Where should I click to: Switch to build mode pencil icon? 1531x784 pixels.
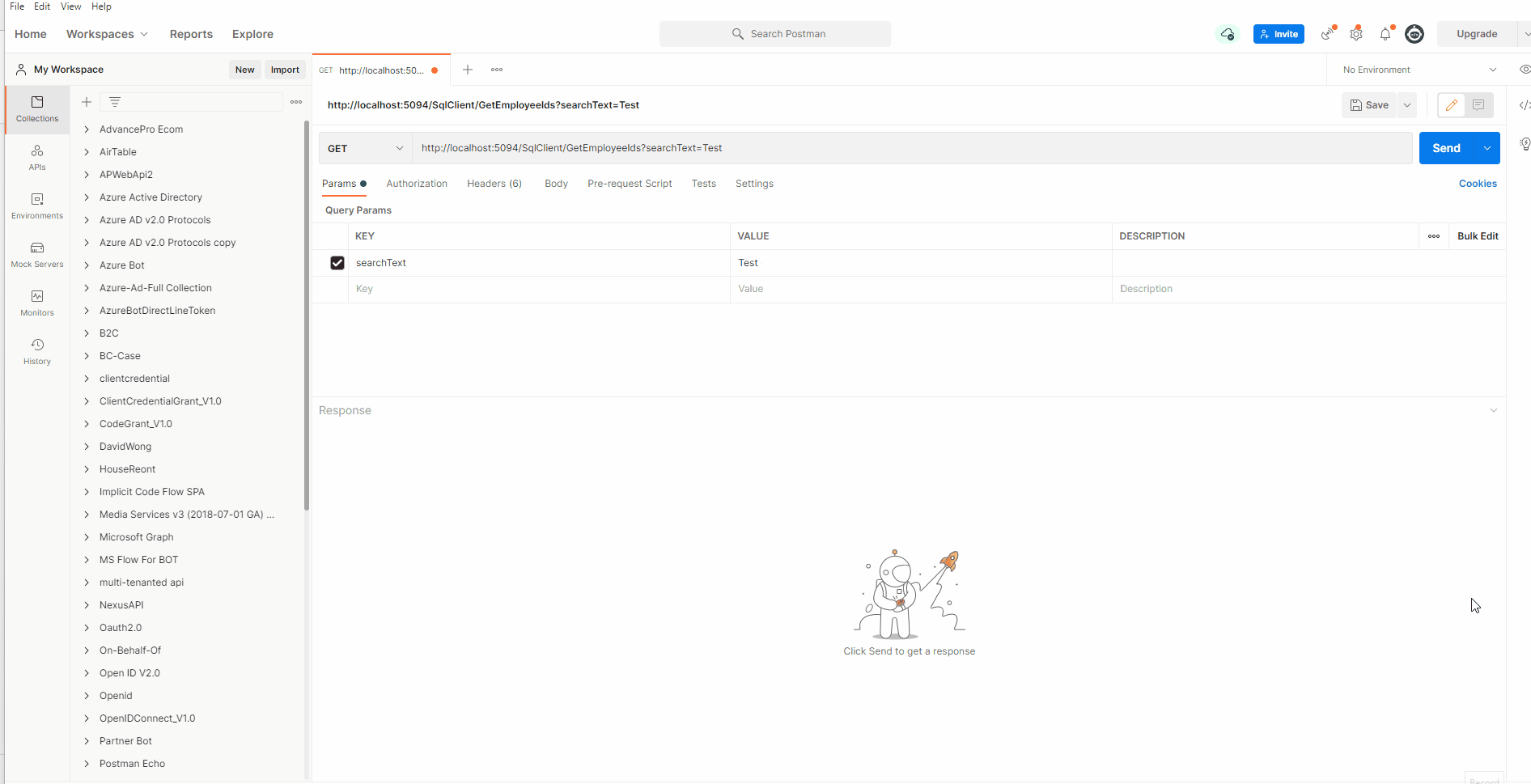click(1452, 105)
